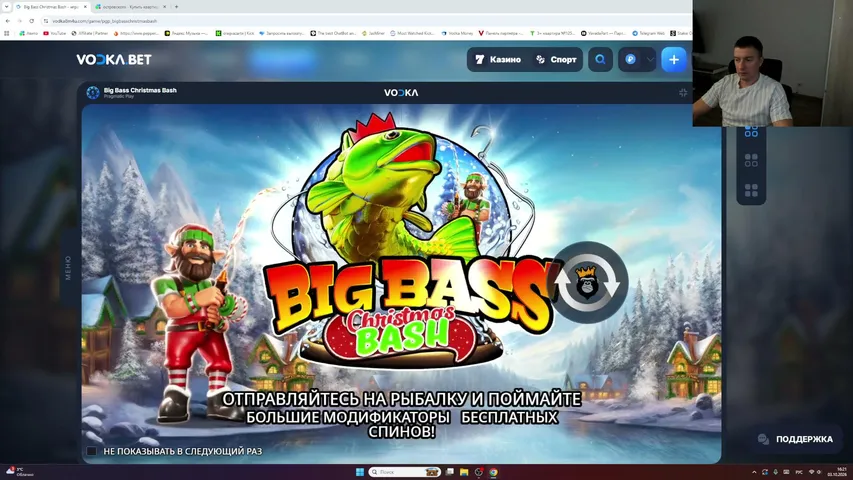Open the Поддержка support chat
Screen dimensions: 853x480
tap(795, 439)
